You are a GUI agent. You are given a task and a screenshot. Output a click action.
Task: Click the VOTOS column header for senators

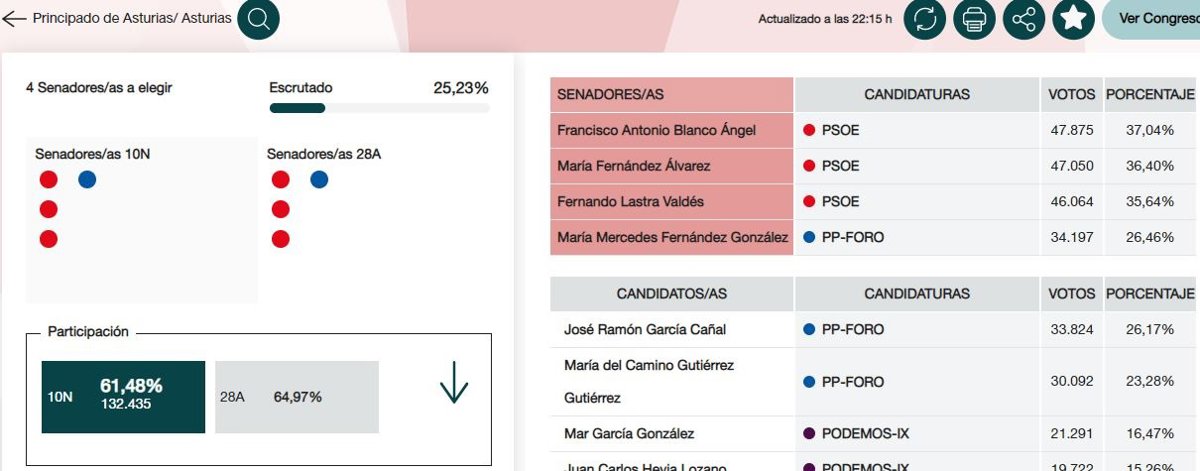pyautogui.click(x=1072, y=95)
